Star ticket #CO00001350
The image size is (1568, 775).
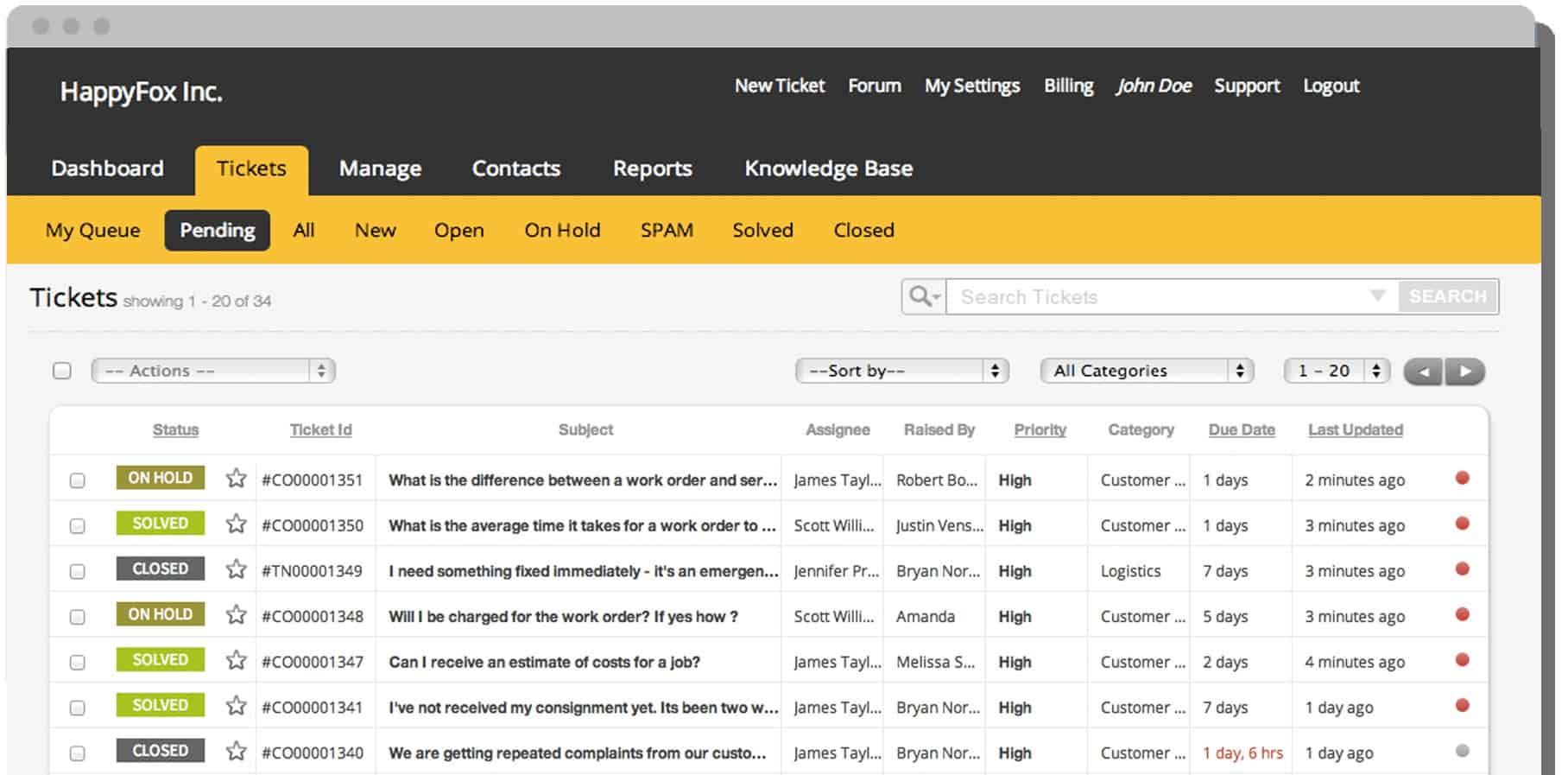point(236,524)
